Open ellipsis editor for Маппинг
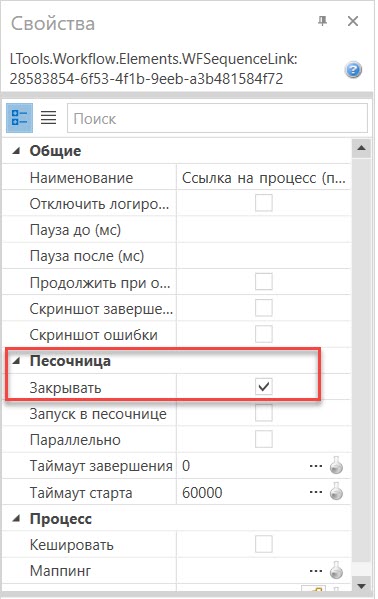378x599 pixels. (x=316, y=571)
